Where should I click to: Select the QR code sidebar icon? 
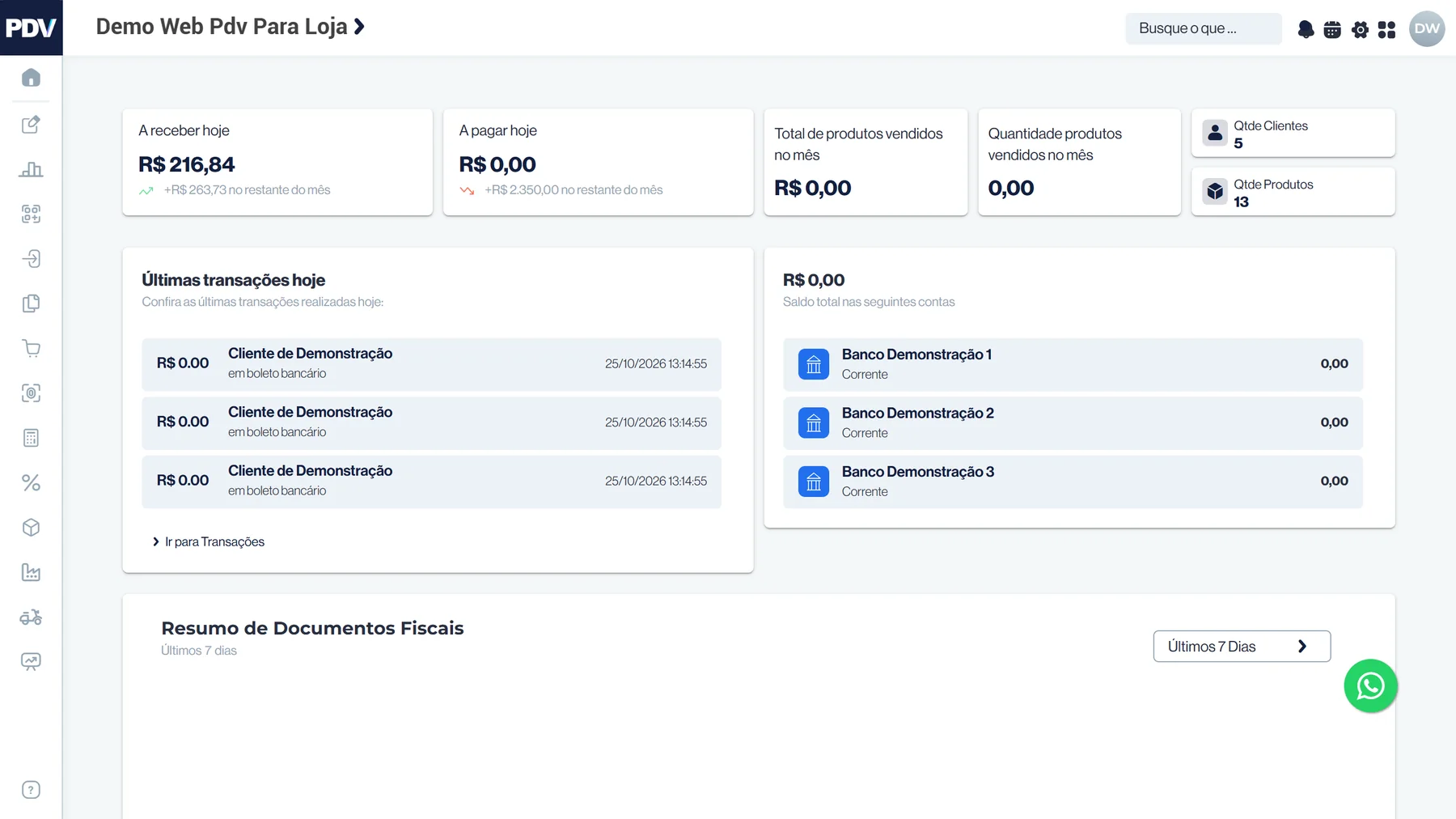[31, 214]
